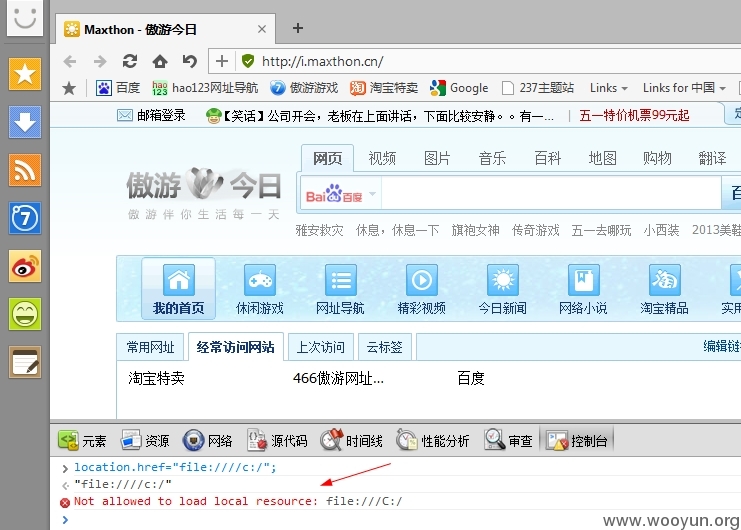Viewport: 741px width, 530px height.
Task: Open the 百度 bookmark
Action: pos(118,88)
